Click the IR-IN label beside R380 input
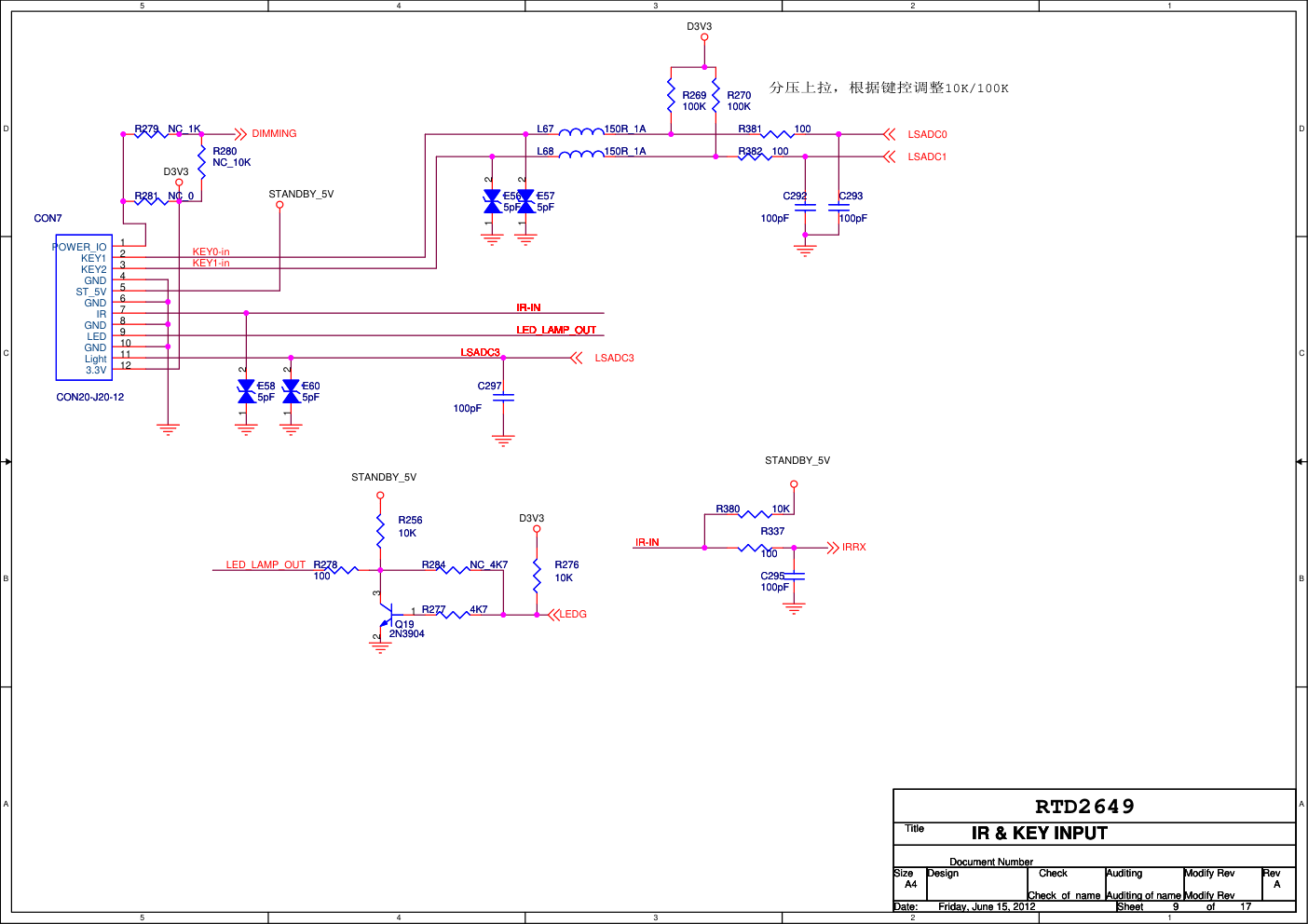1308x924 pixels. [x=647, y=542]
